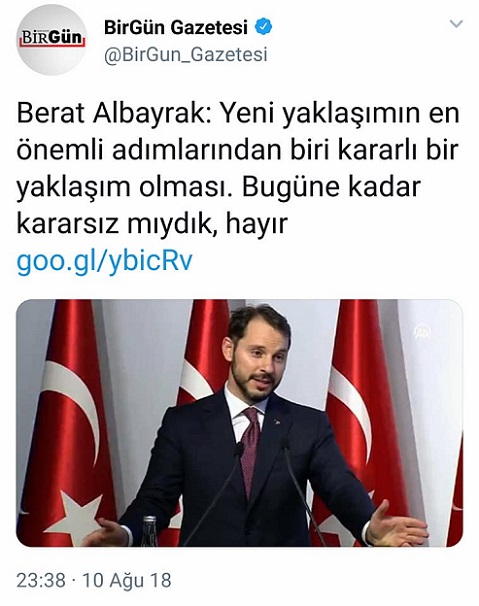Click the word hayır ending the tweet
The image size is (479, 606).
click(x=257, y=225)
